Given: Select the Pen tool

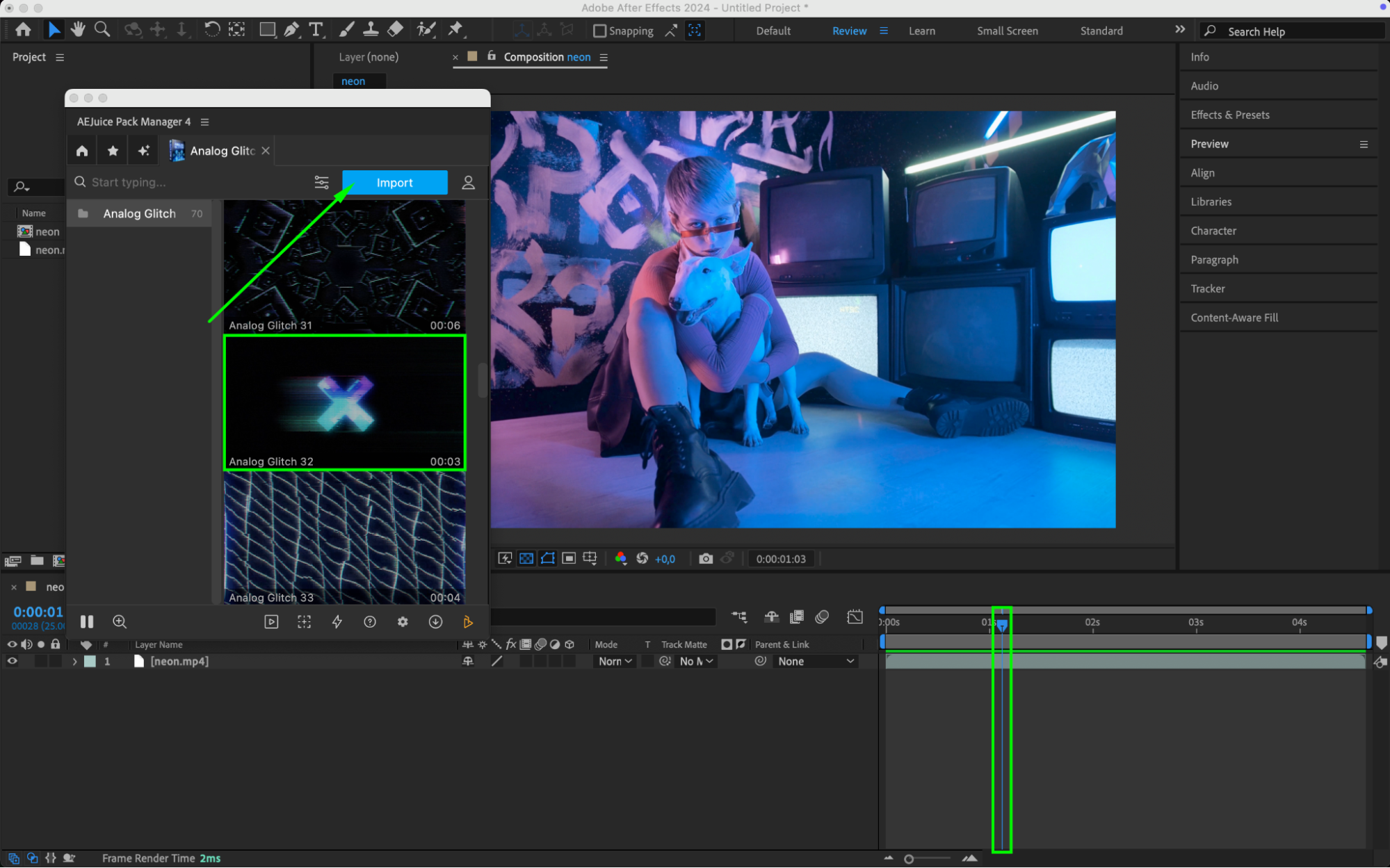Looking at the screenshot, I should [291, 29].
